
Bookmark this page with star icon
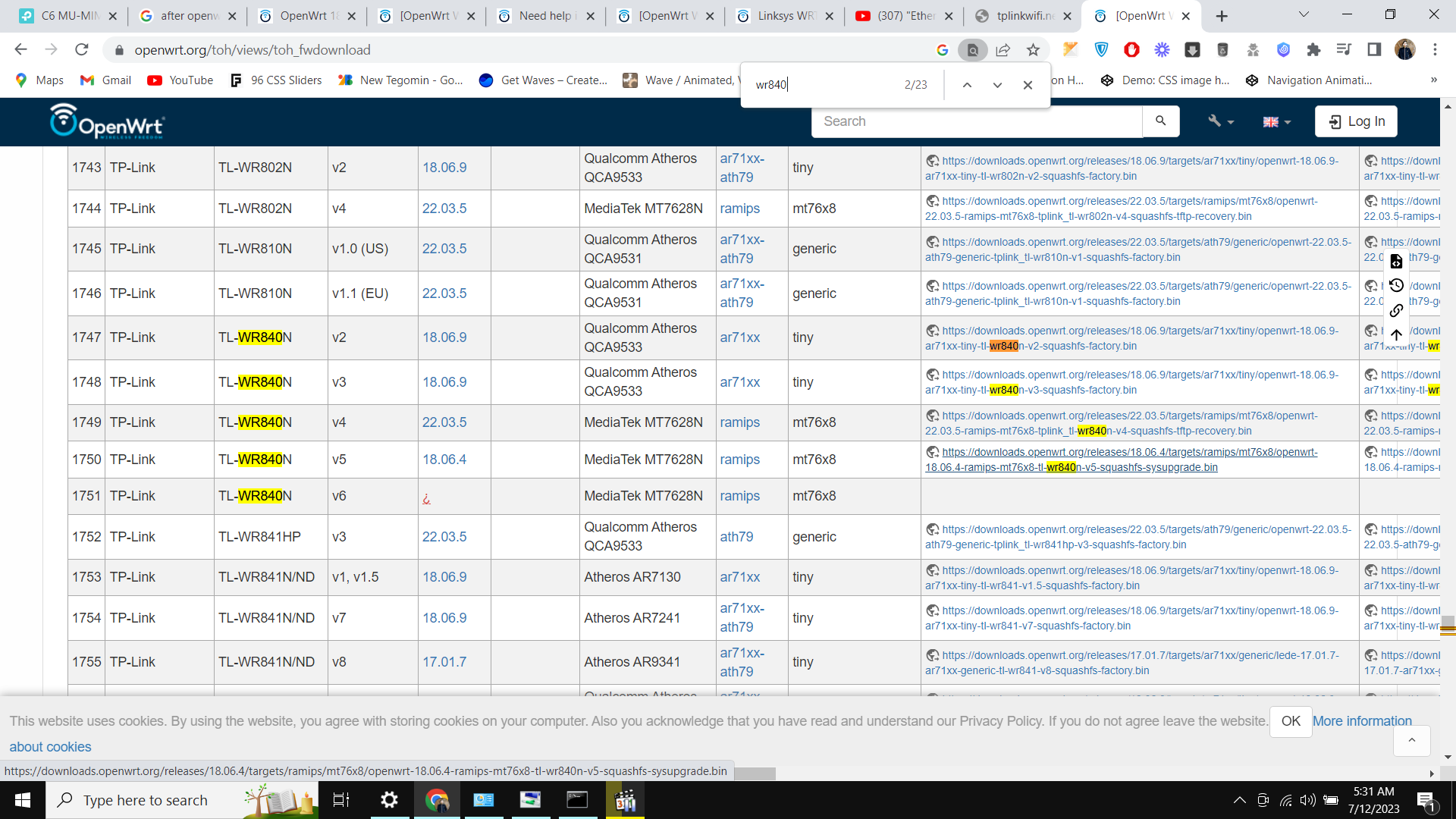pos(1033,50)
